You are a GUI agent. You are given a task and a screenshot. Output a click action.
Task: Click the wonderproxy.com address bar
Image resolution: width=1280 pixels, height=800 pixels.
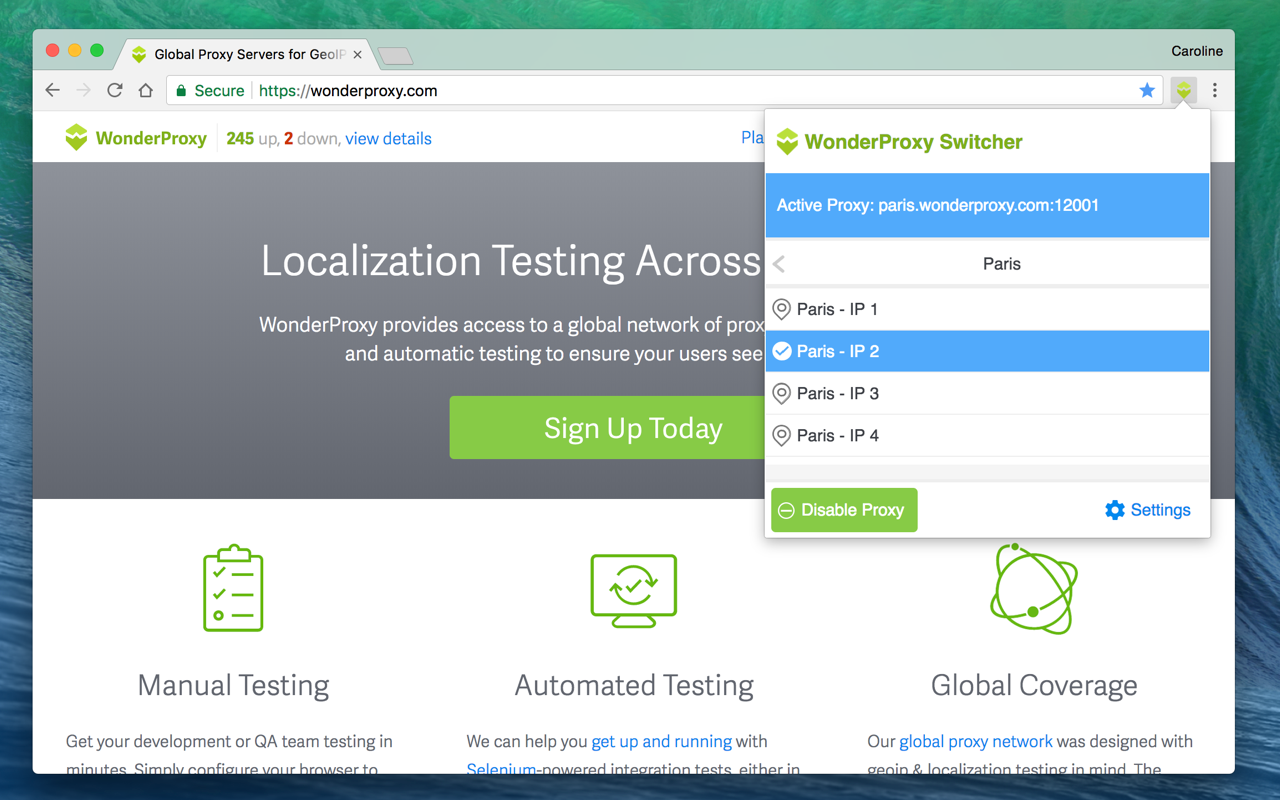(x=650, y=90)
